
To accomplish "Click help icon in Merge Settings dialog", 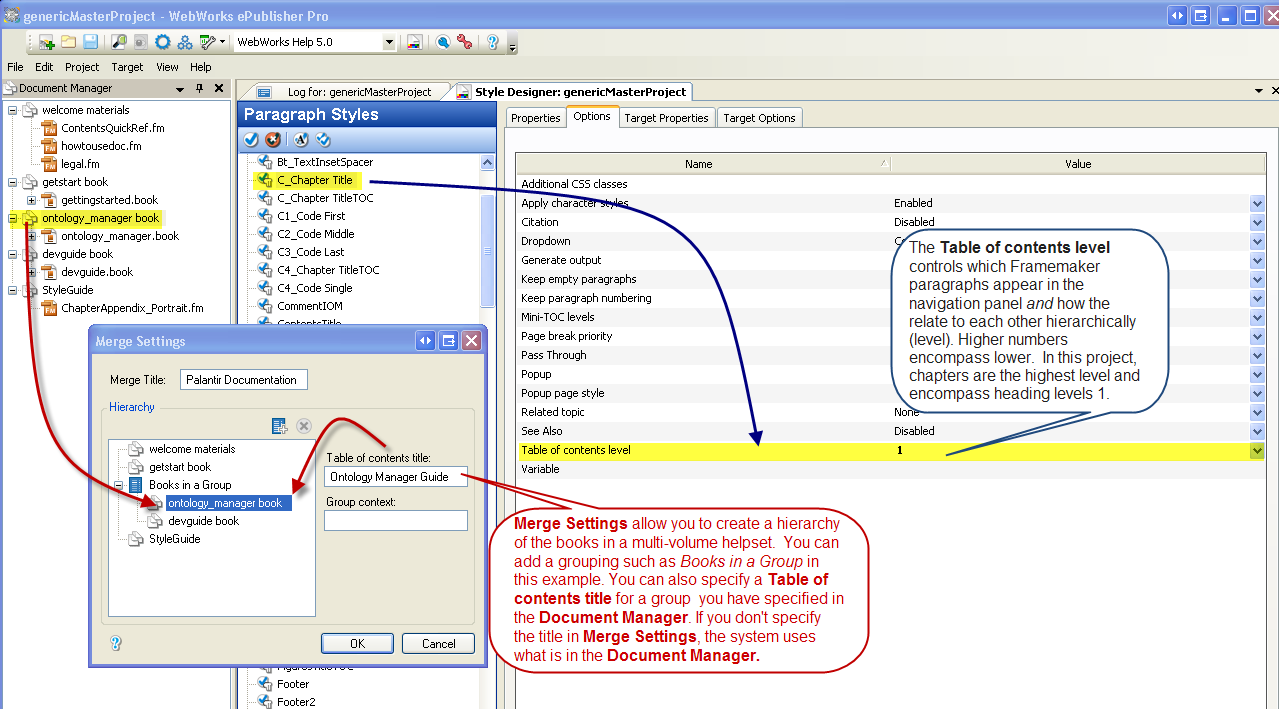I will click(x=116, y=643).
